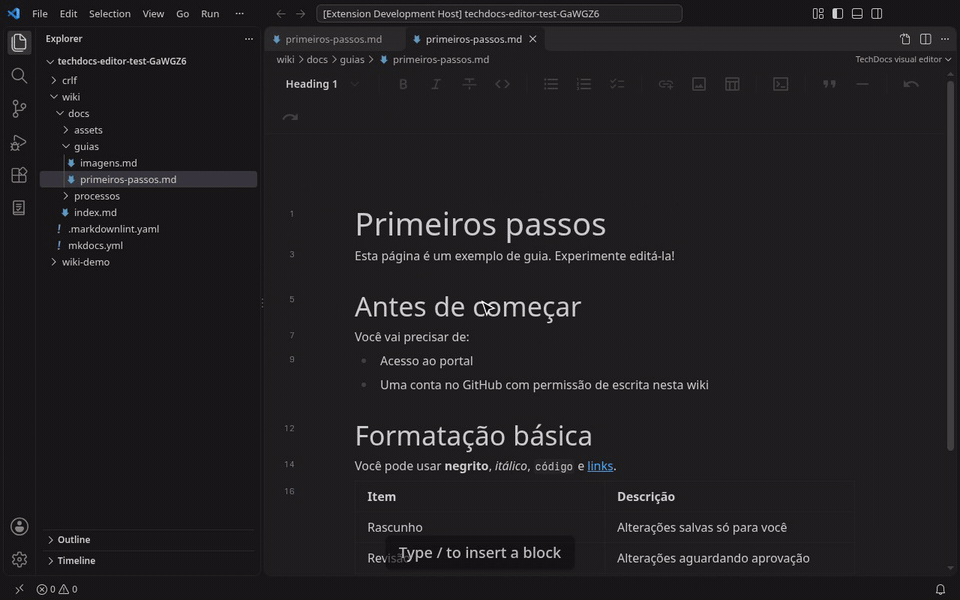Insert a horizontal rule

(x=863, y=84)
